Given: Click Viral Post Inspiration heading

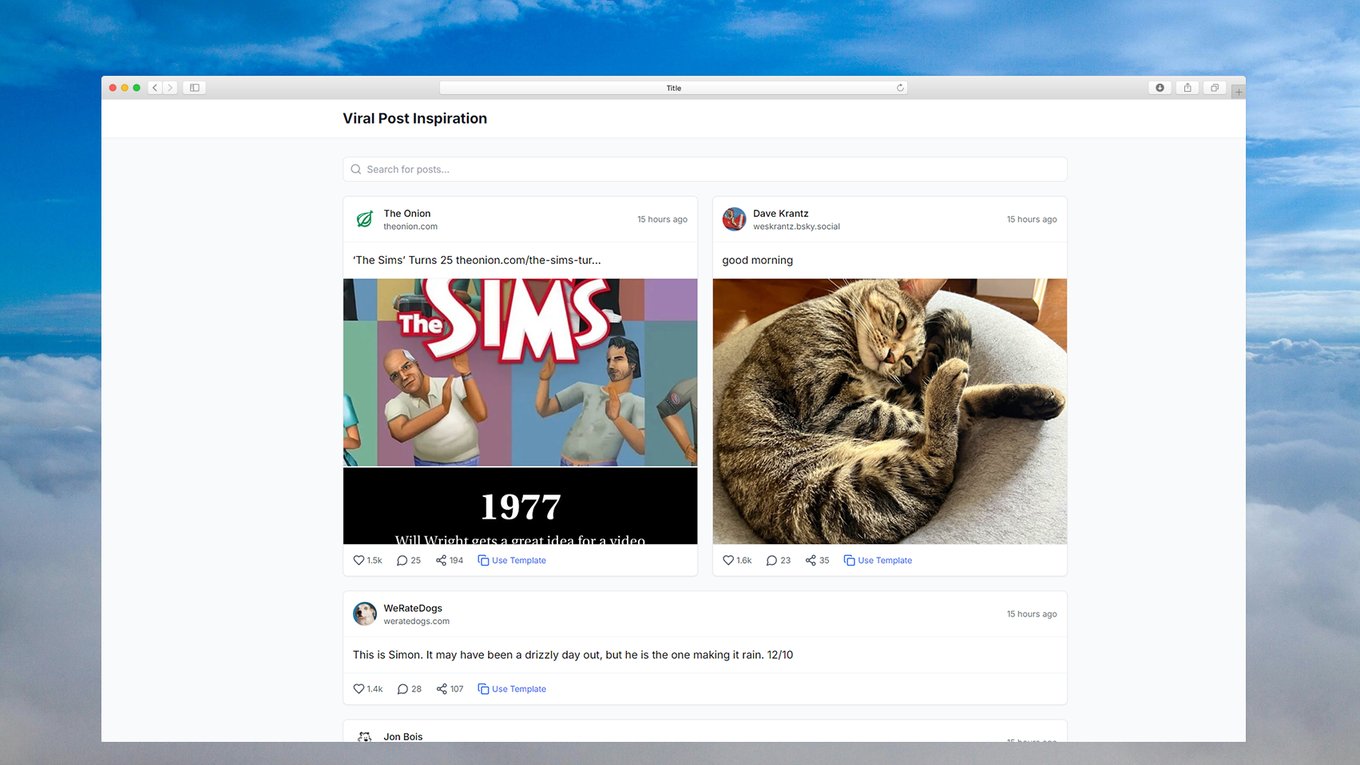Looking at the screenshot, I should (415, 118).
